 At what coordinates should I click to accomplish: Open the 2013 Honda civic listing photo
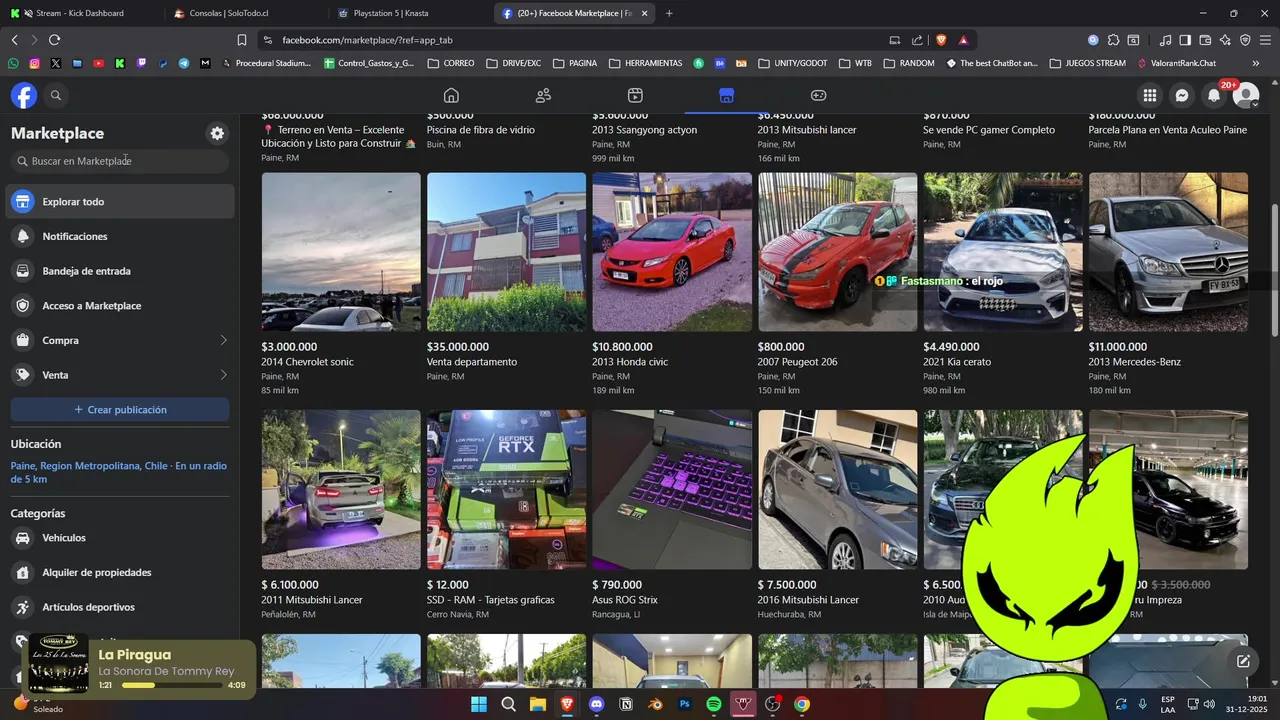pos(672,252)
